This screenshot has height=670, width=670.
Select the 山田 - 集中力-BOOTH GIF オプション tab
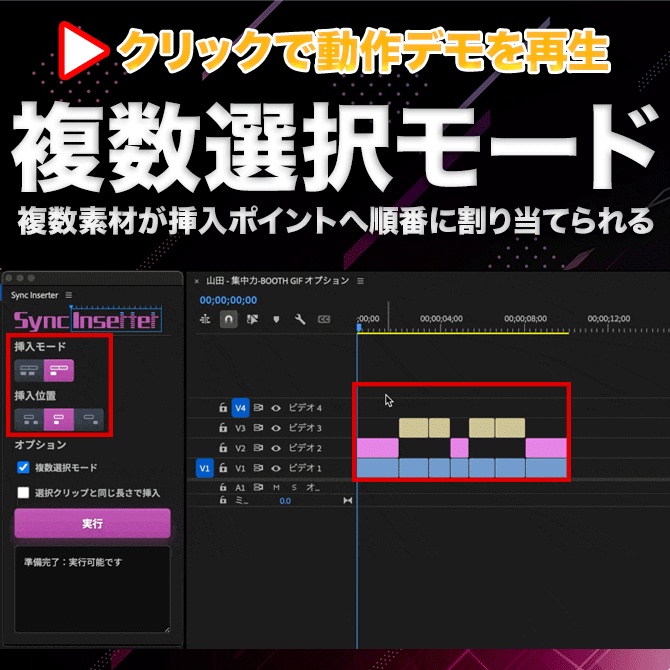click(277, 281)
